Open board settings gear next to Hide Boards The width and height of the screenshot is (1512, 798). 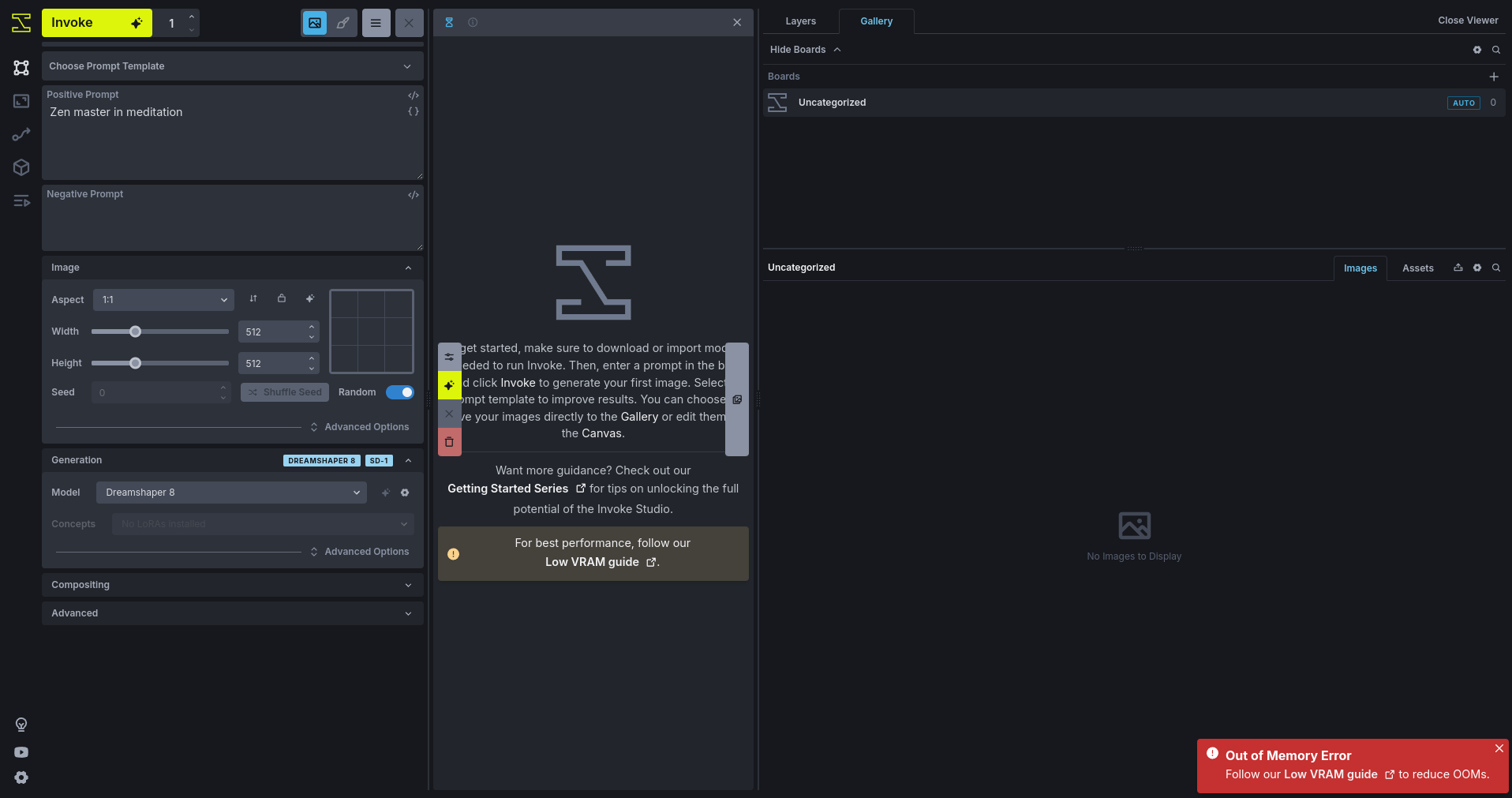tap(1477, 50)
